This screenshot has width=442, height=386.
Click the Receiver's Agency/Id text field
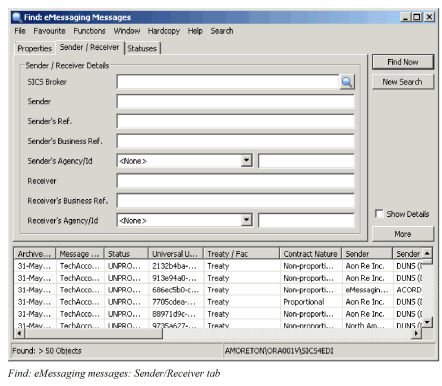pos(306,220)
